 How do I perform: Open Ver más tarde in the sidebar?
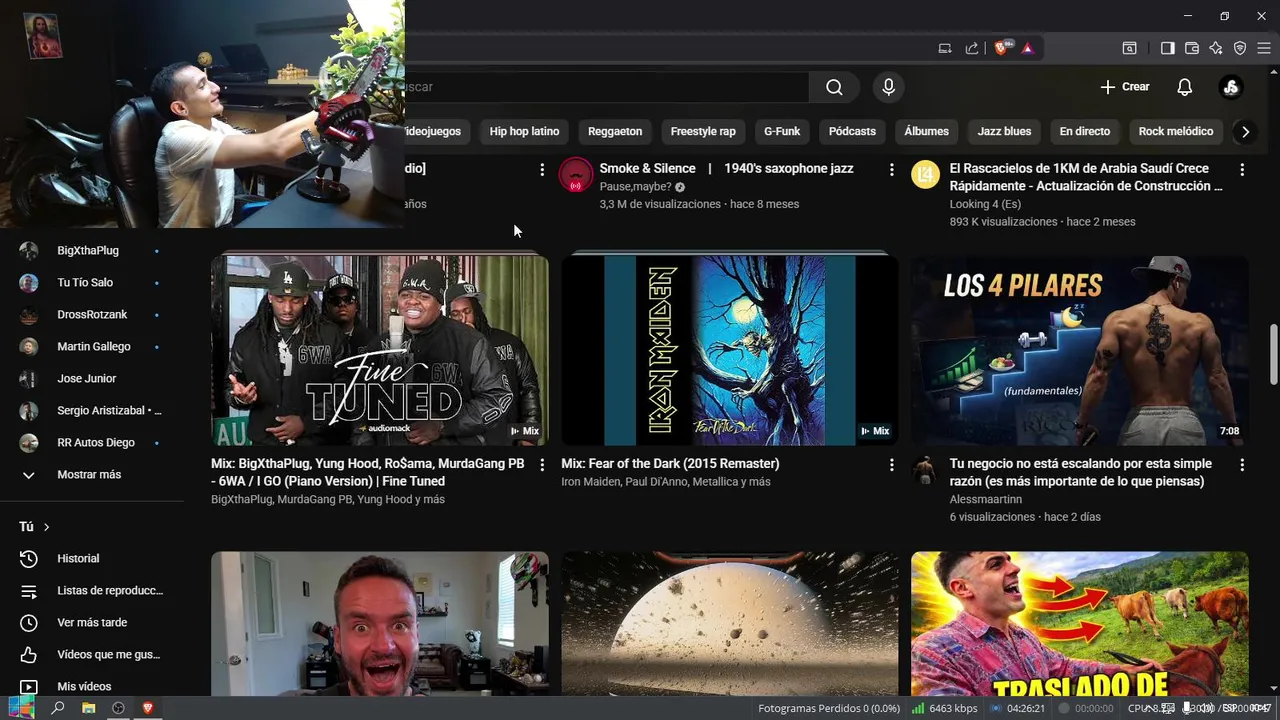click(x=92, y=623)
